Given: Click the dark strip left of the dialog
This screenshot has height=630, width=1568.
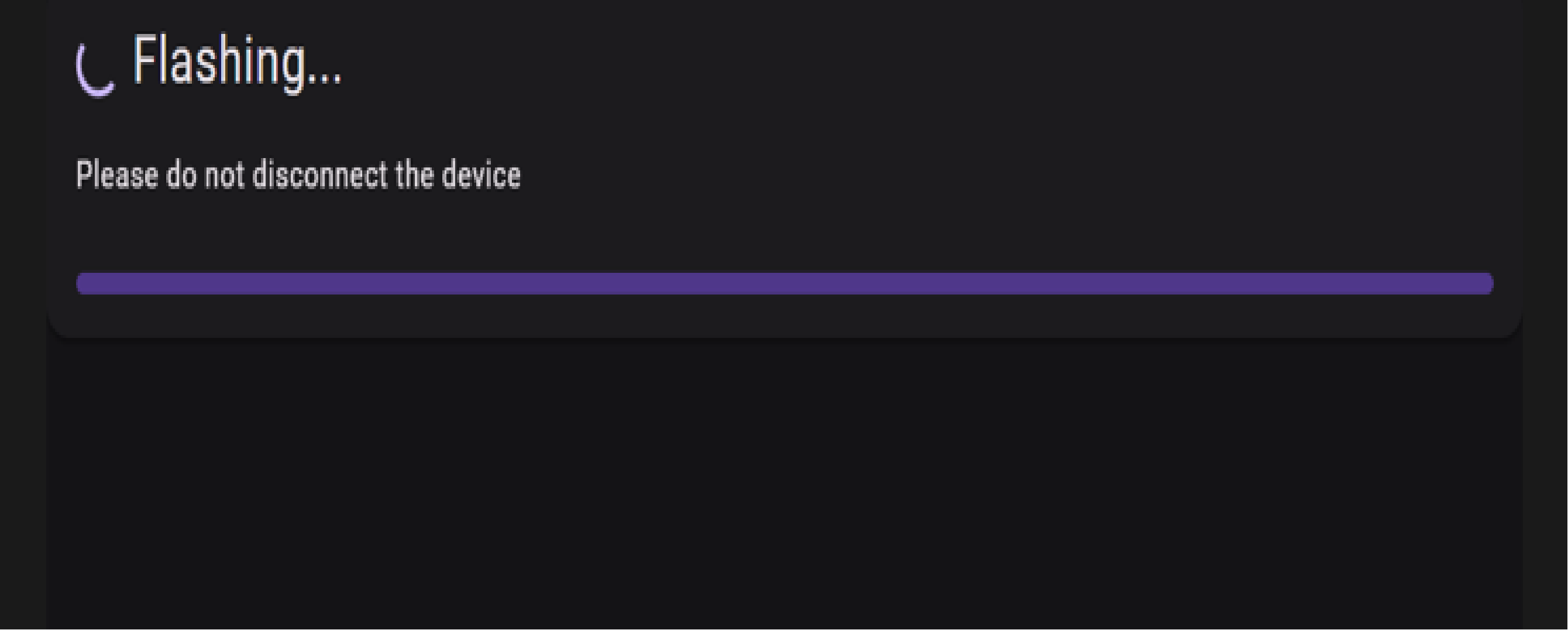Looking at the screenshot, I should pyautogui.click(x=23, y=304).
